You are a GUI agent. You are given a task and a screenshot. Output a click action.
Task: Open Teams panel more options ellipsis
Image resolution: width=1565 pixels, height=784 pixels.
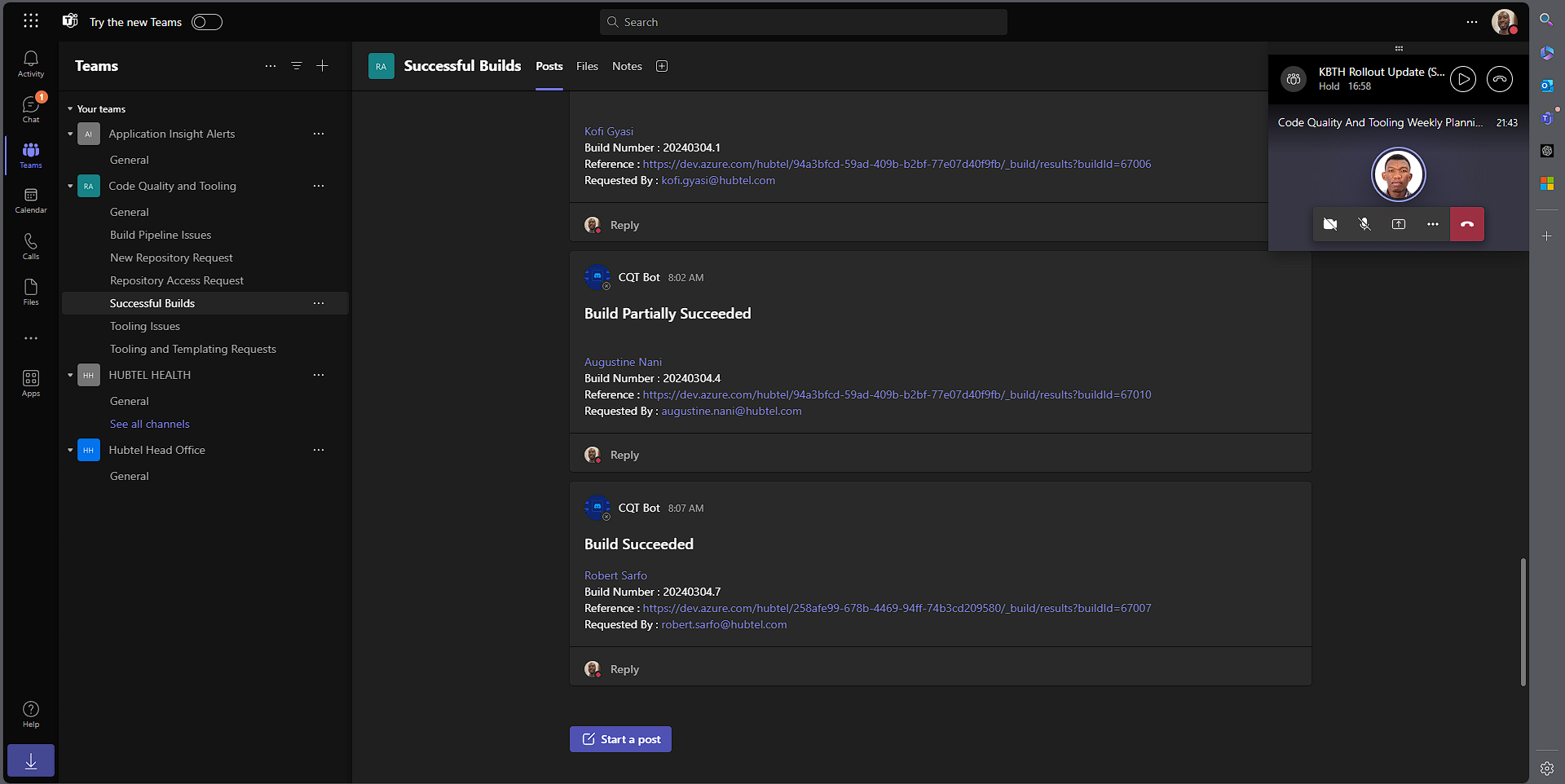point(271,66)
